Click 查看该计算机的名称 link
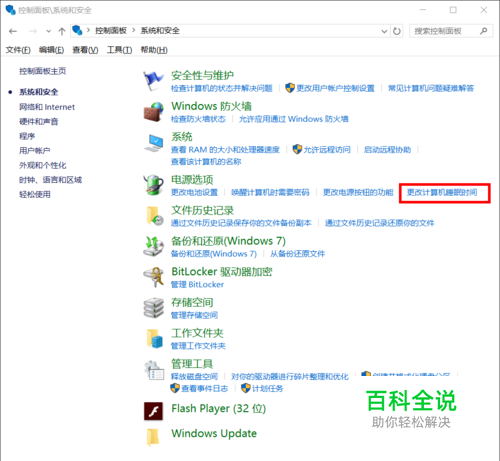Viewport: 500px width, 461px height. tap(206, 162)
